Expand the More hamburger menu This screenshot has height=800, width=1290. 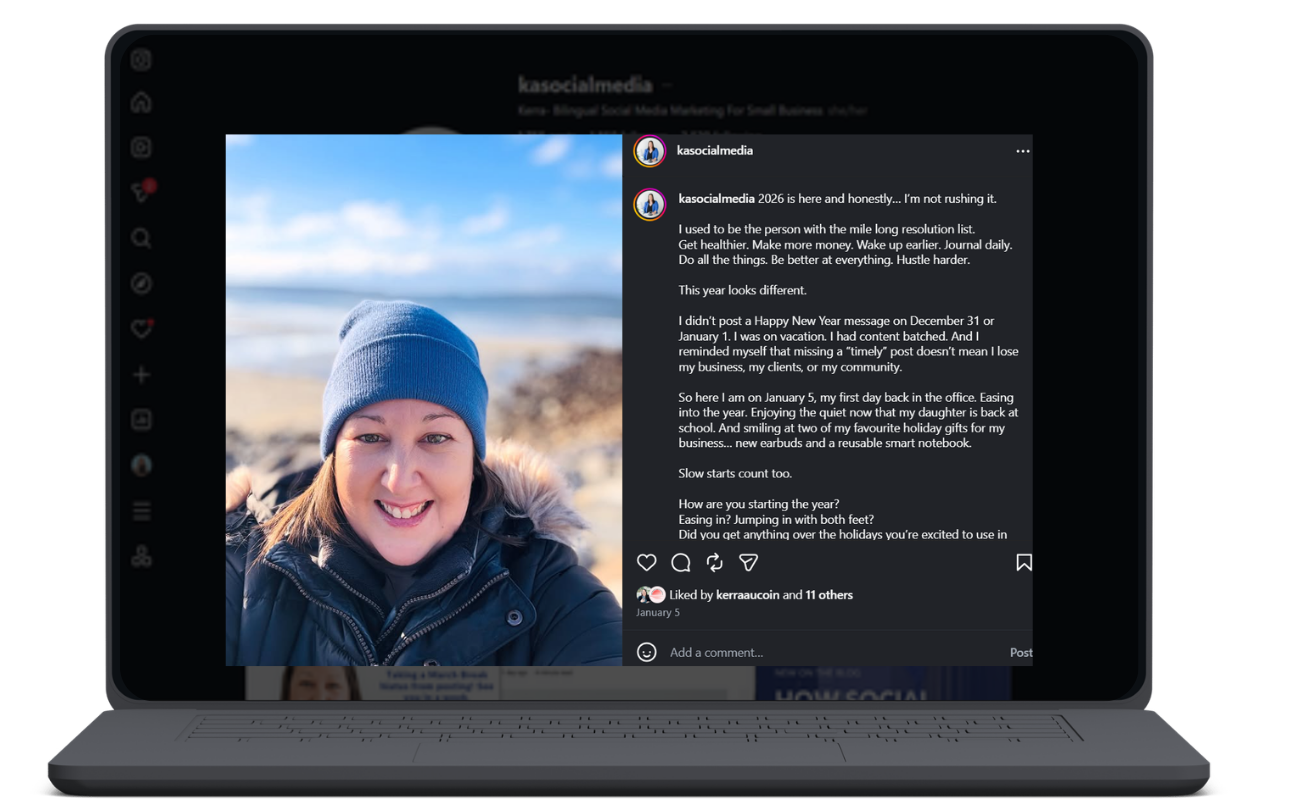(x=141, y=511)
